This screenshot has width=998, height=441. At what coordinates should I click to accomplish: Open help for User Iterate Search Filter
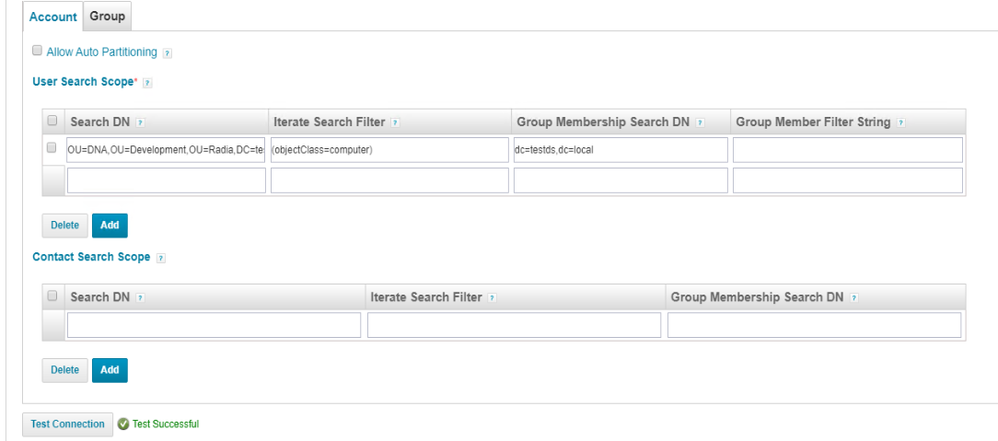point(395,122)
